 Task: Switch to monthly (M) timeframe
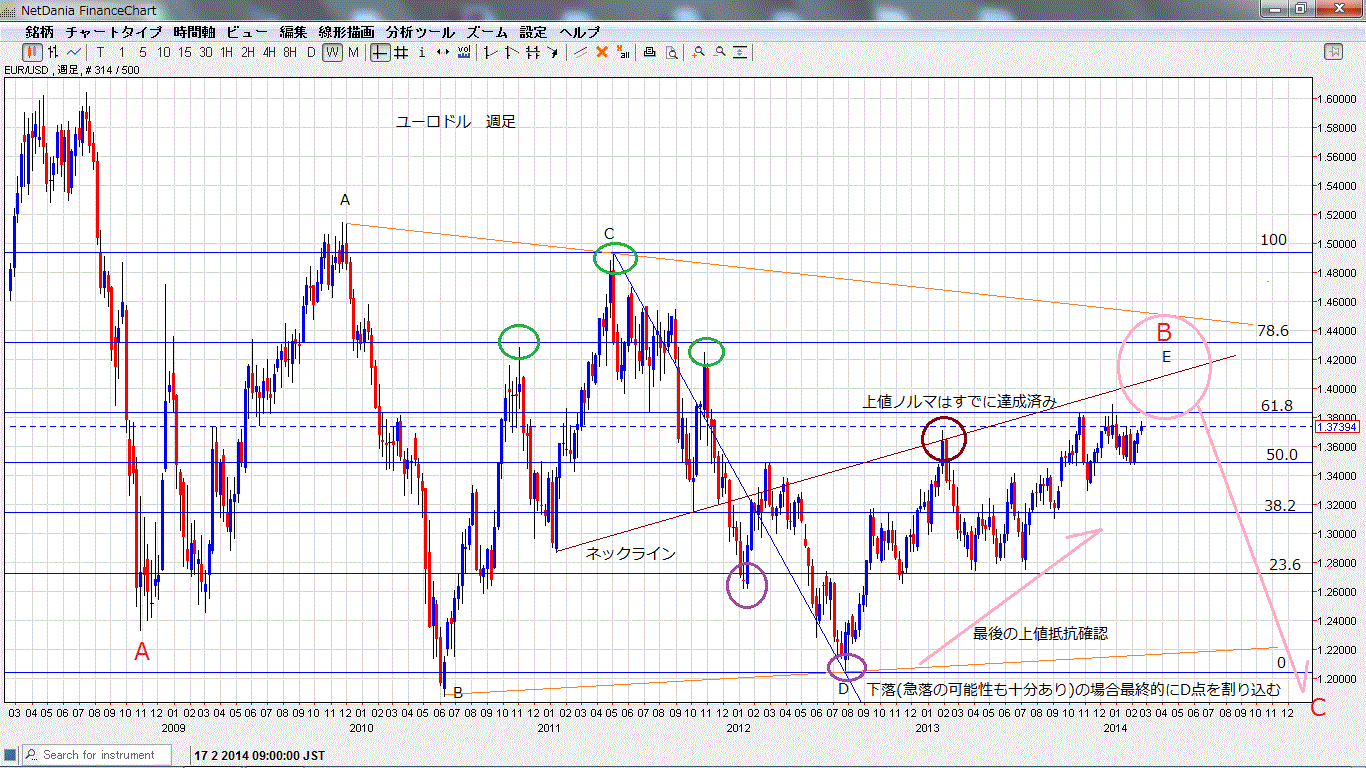(353, 52)
